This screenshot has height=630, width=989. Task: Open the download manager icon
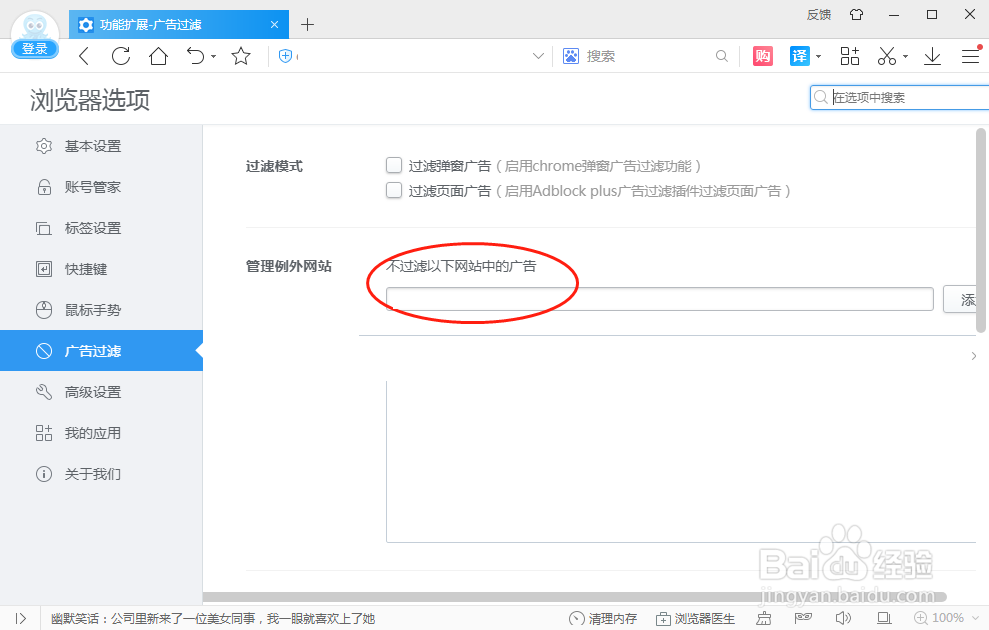(x=931, y=56)
